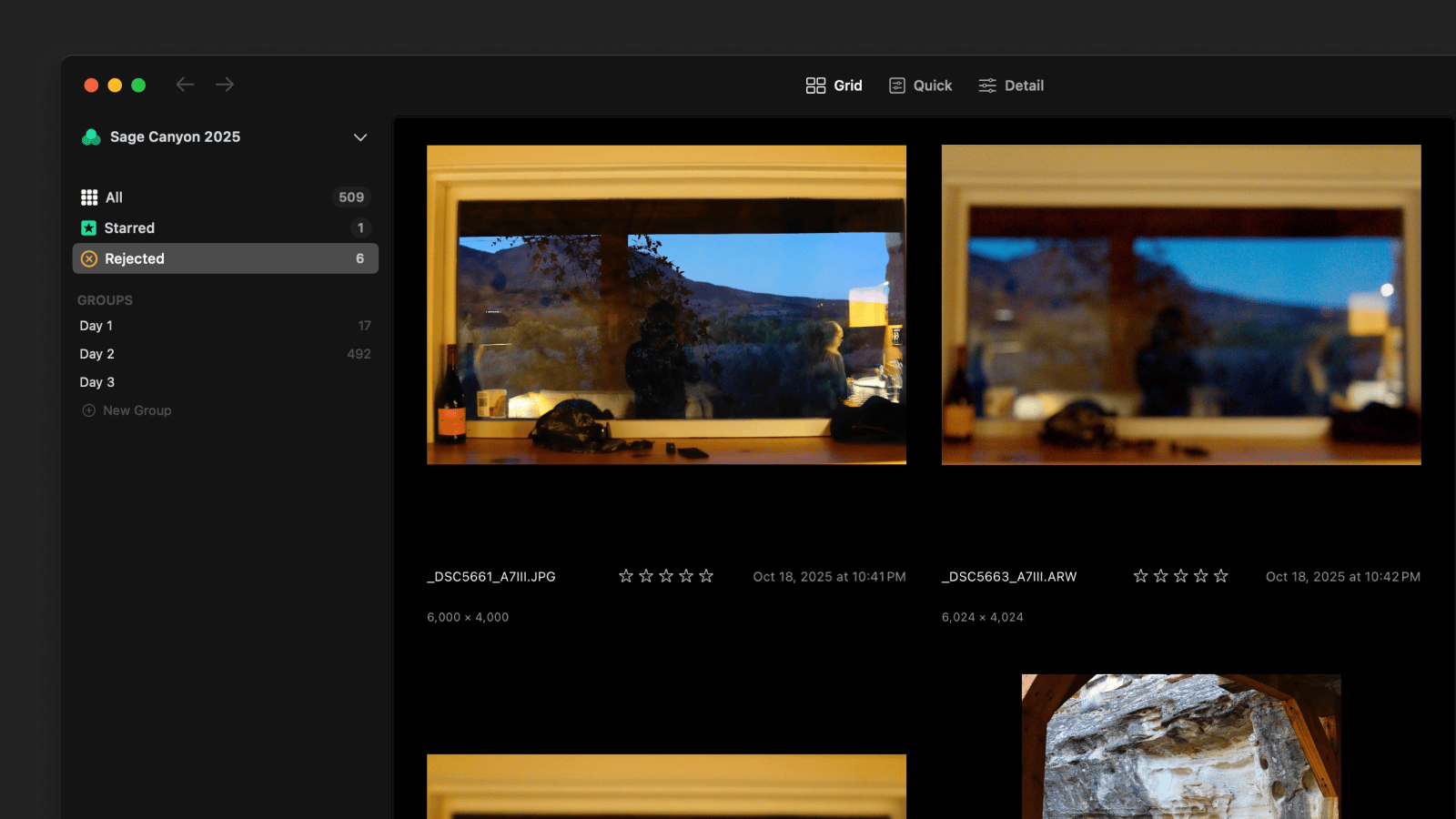1456x819 pixels.
Task: Open the Day 2 group
Action: [97, 354]
